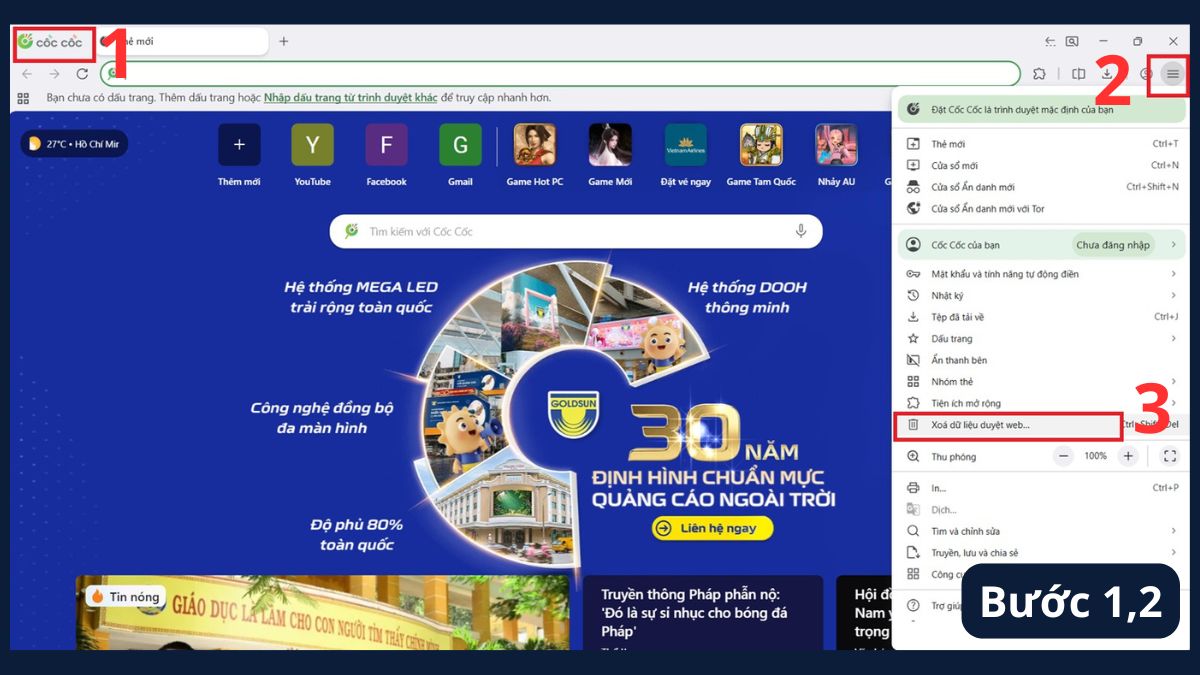This screenshot has width=1200, height=675.
Task: Start voice search with microphone icon
Action: pyautogui.click(x=801, y=231)
